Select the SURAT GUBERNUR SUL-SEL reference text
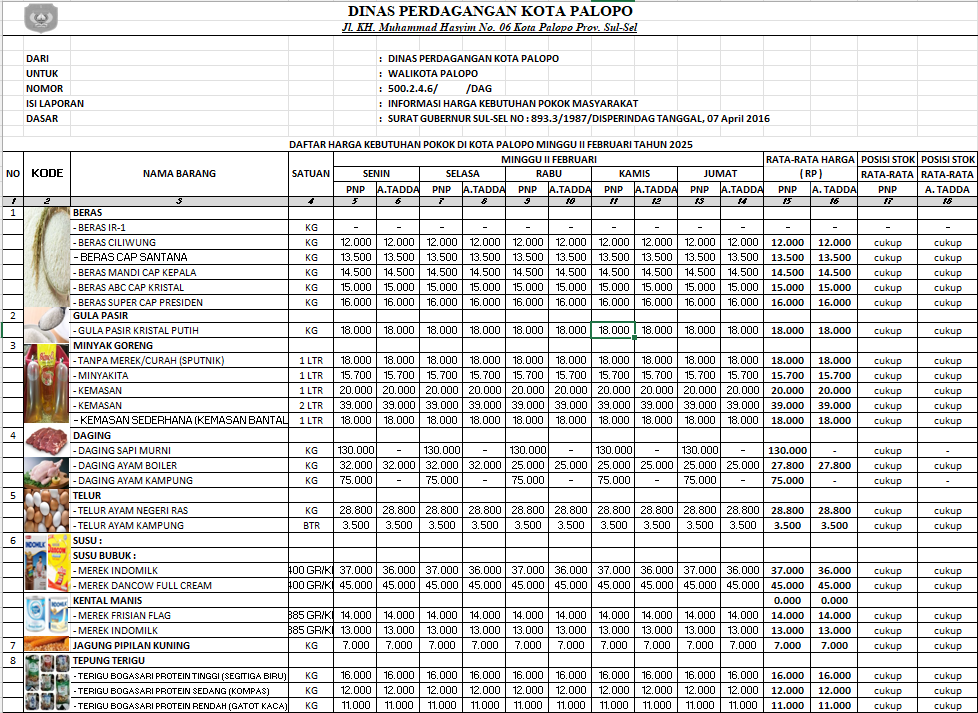Image resolution: width=978 pixels, height=713 pixels. coord(579,119)
